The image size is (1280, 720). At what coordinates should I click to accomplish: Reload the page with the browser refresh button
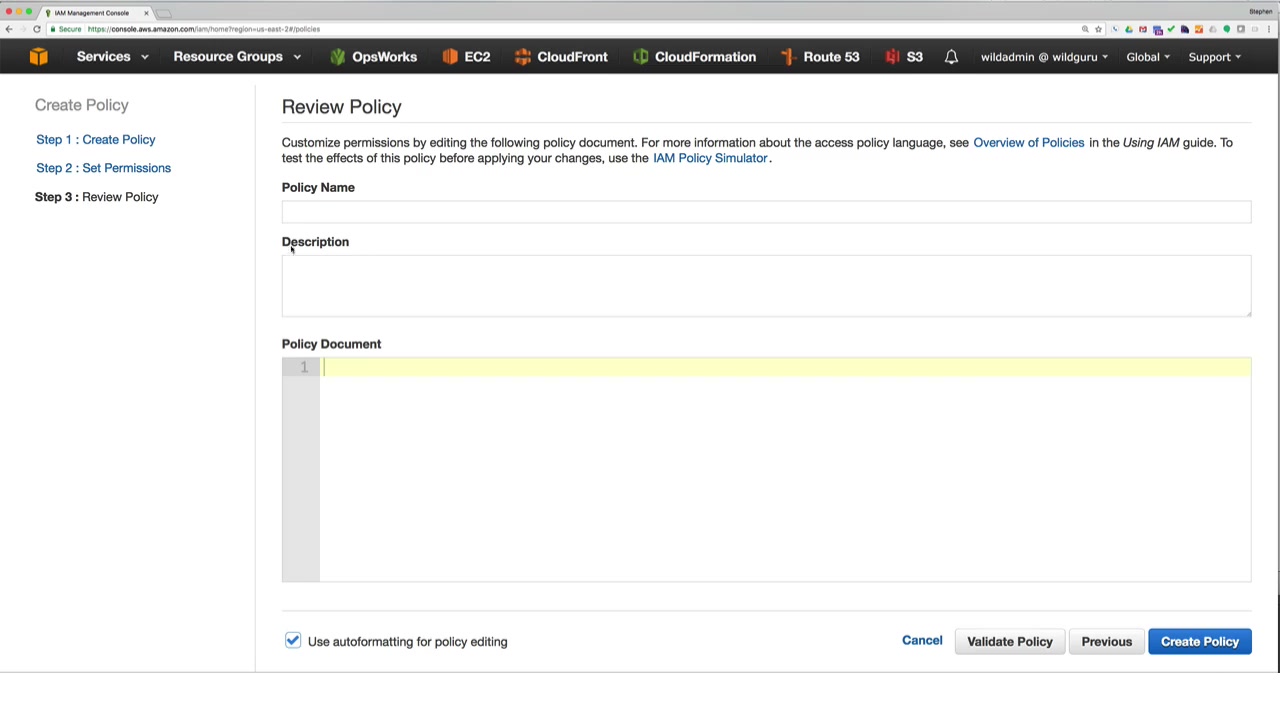point(37,29)
